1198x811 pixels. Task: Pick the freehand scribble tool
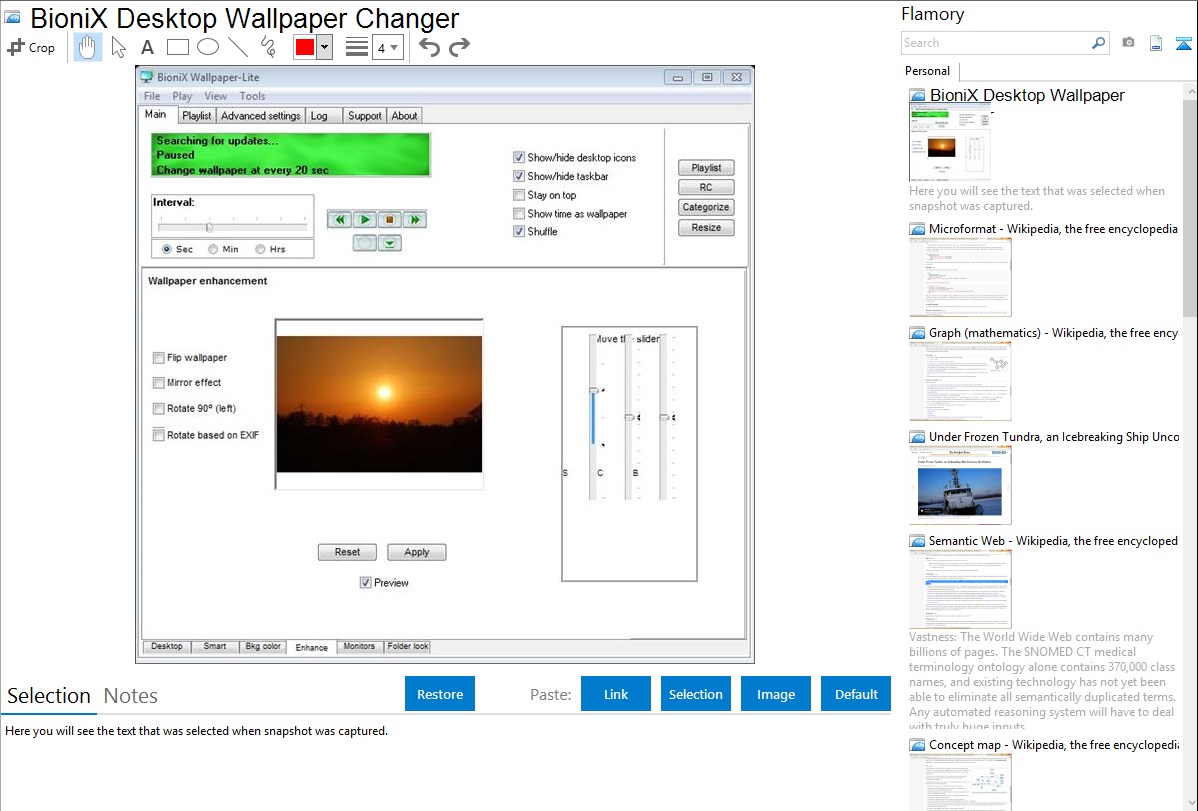pos(268,47)
